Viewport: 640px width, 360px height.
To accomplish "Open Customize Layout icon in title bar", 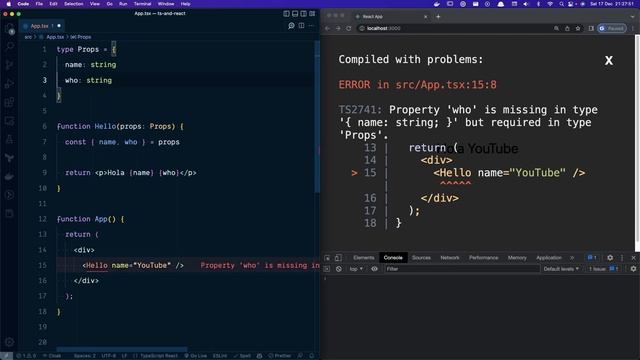I will point(312,13).
